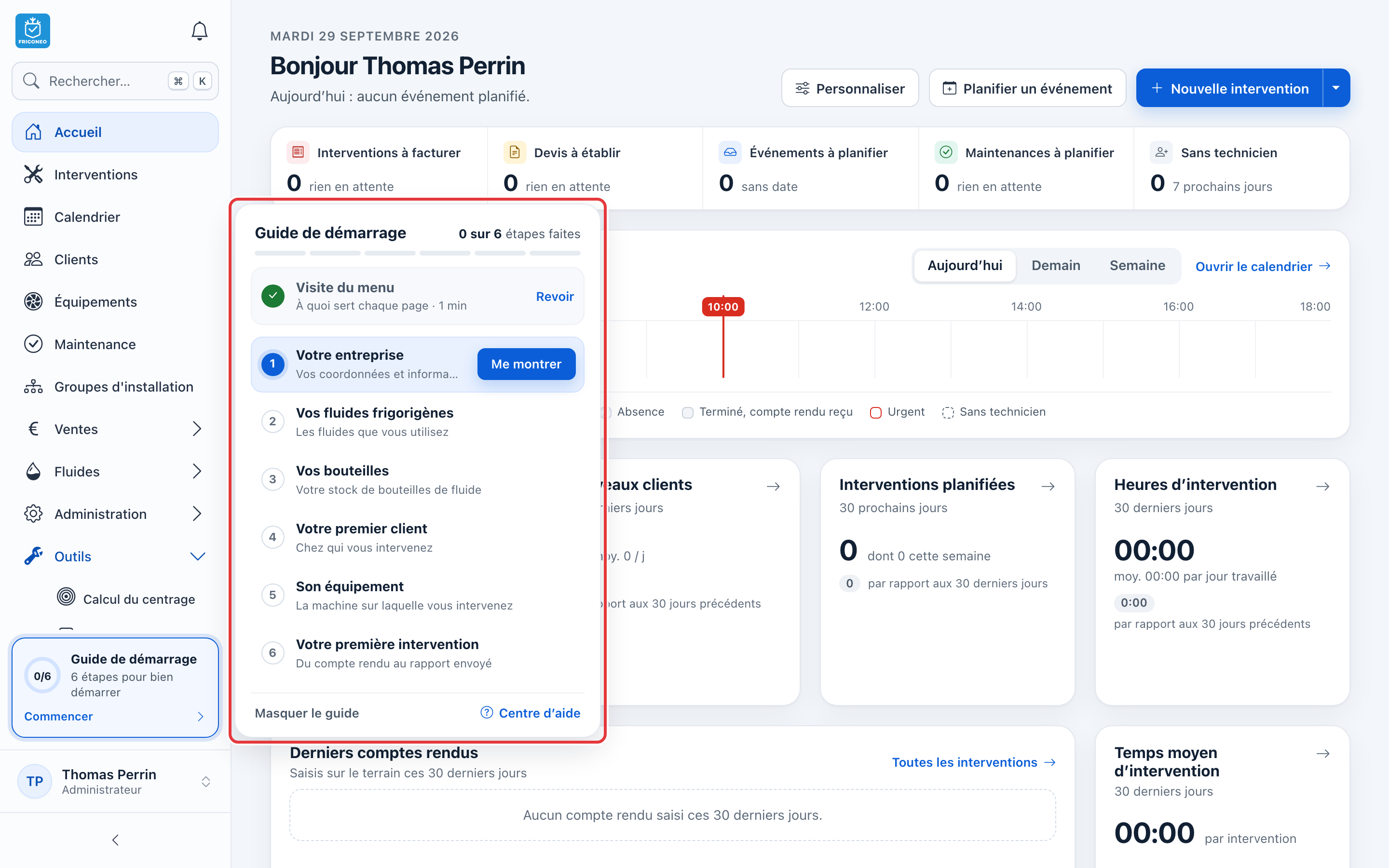Image resolution: width=1389 pixels, height=868 pixels.
Task: Open Nouvelle intervention dropdown arrow
Action: tap(1336, 88)
